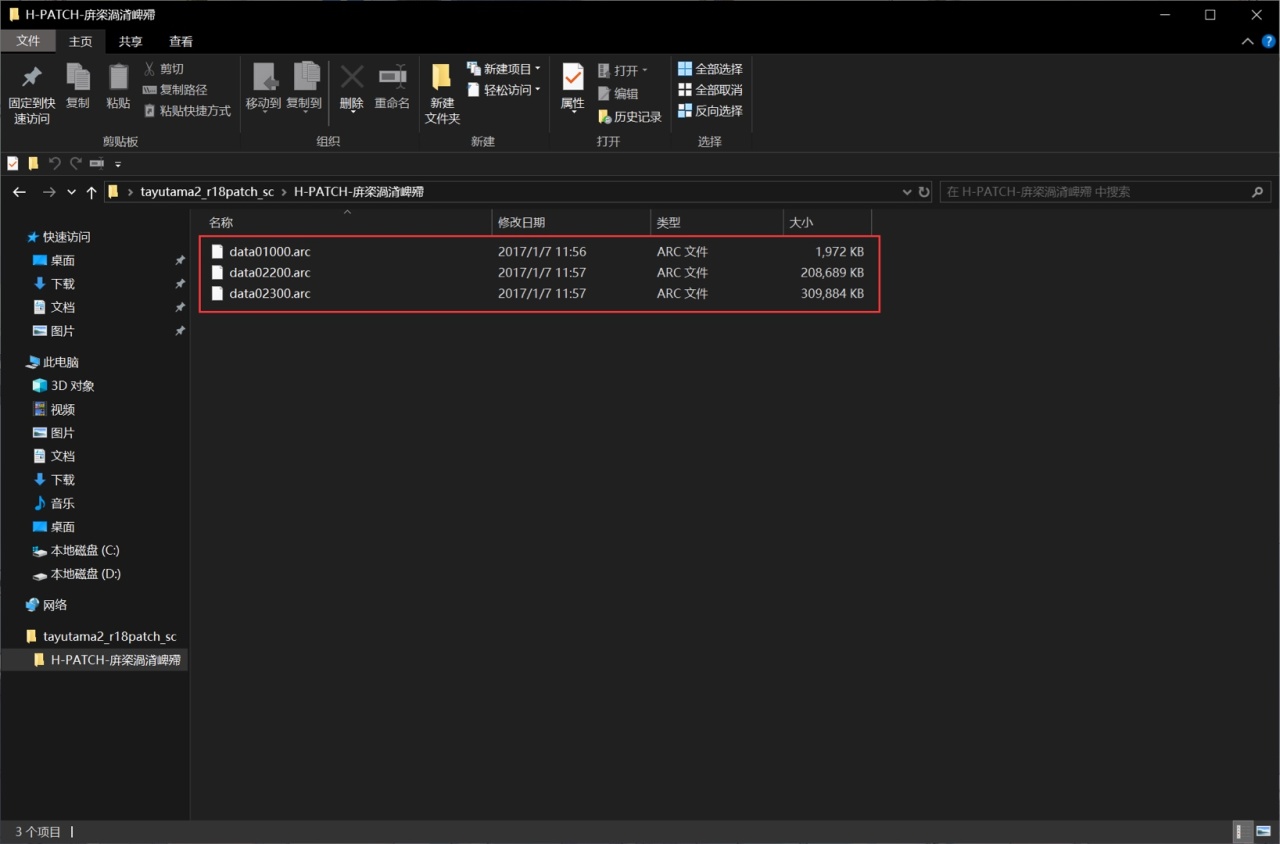Click the Paste ribbon icon
Image resolution: width=1280 pixels, height=844 pixels.
click(118, 87)
